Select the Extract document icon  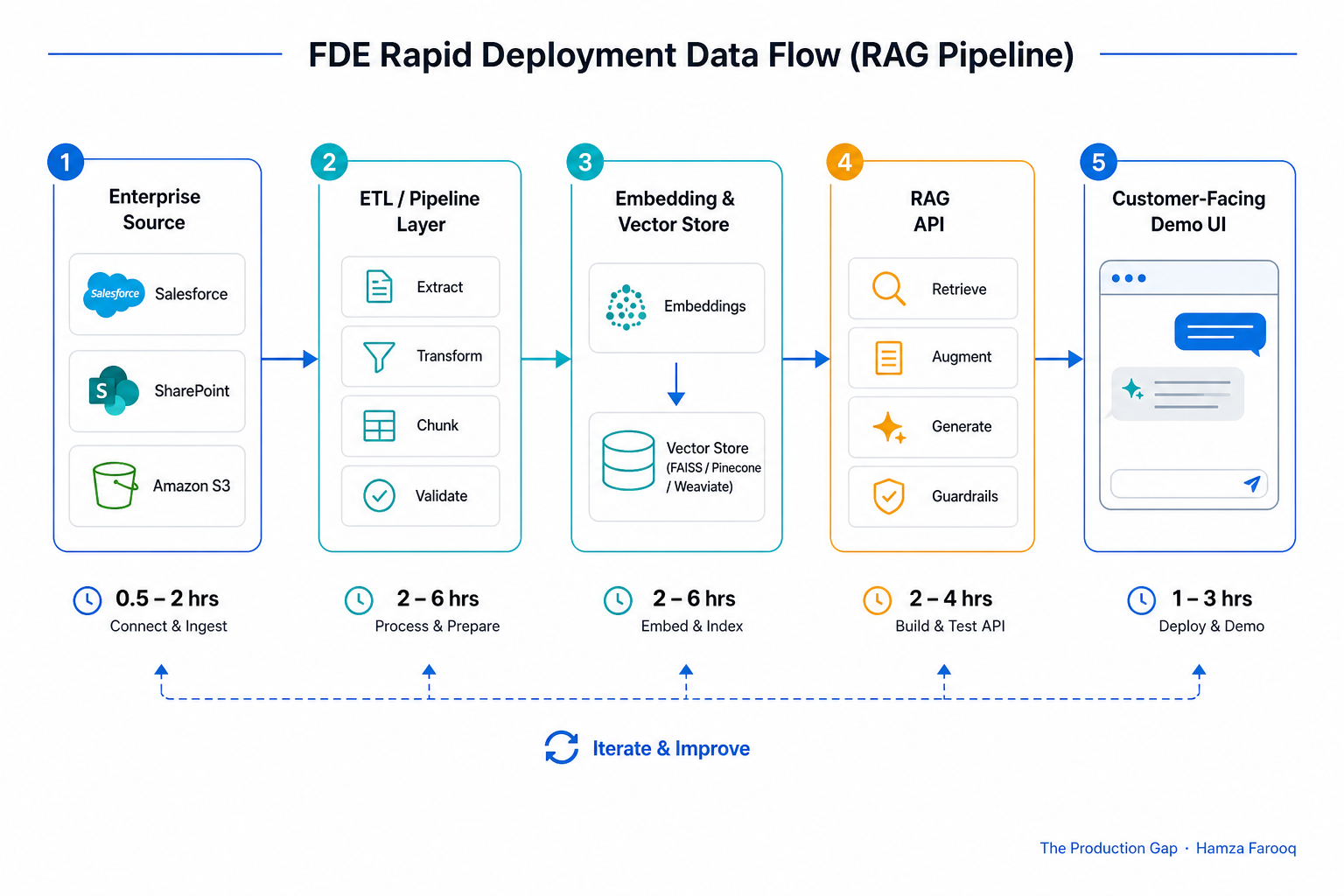(x=379, y=287)
